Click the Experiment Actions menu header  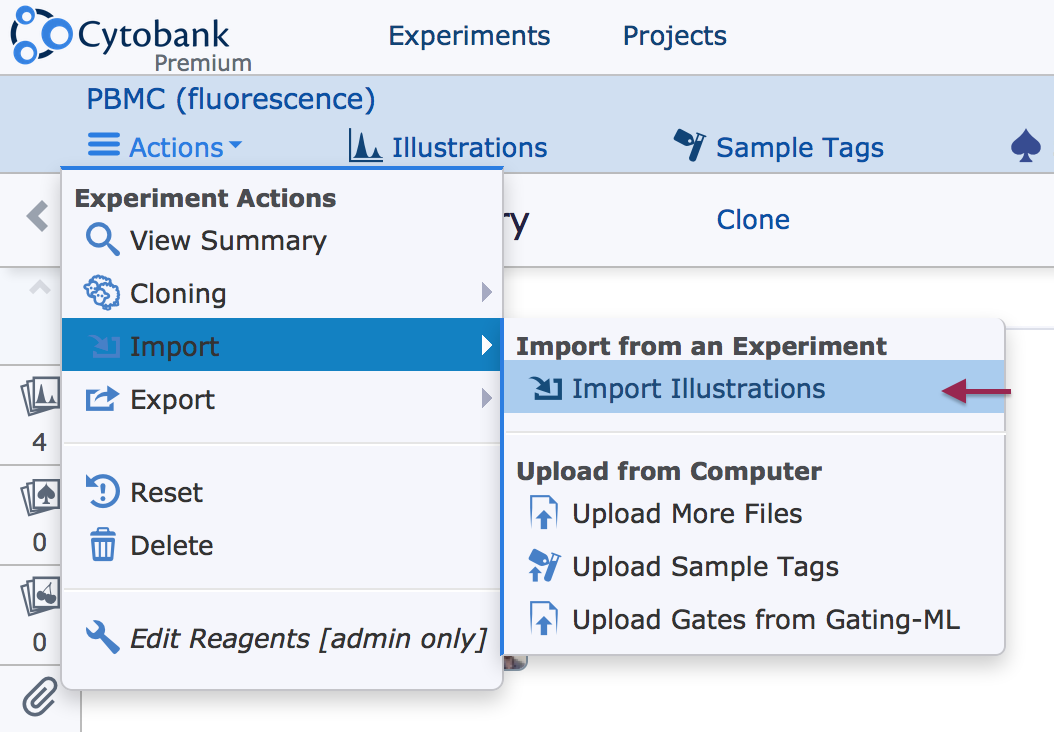coord(205,198)
